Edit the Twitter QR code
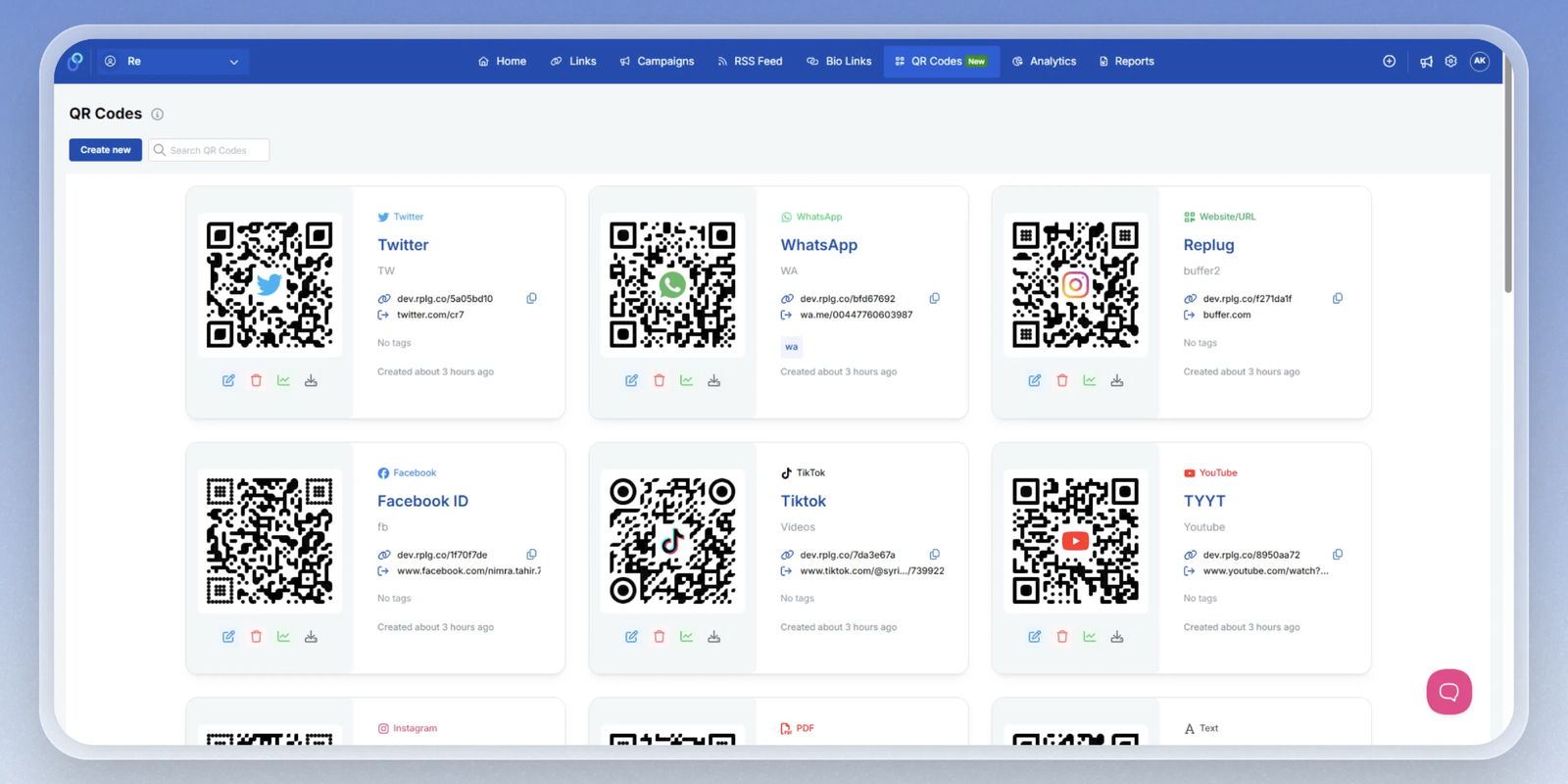Image resolution: width=1568 pixels, height=784 pixels. coord(228,380)
